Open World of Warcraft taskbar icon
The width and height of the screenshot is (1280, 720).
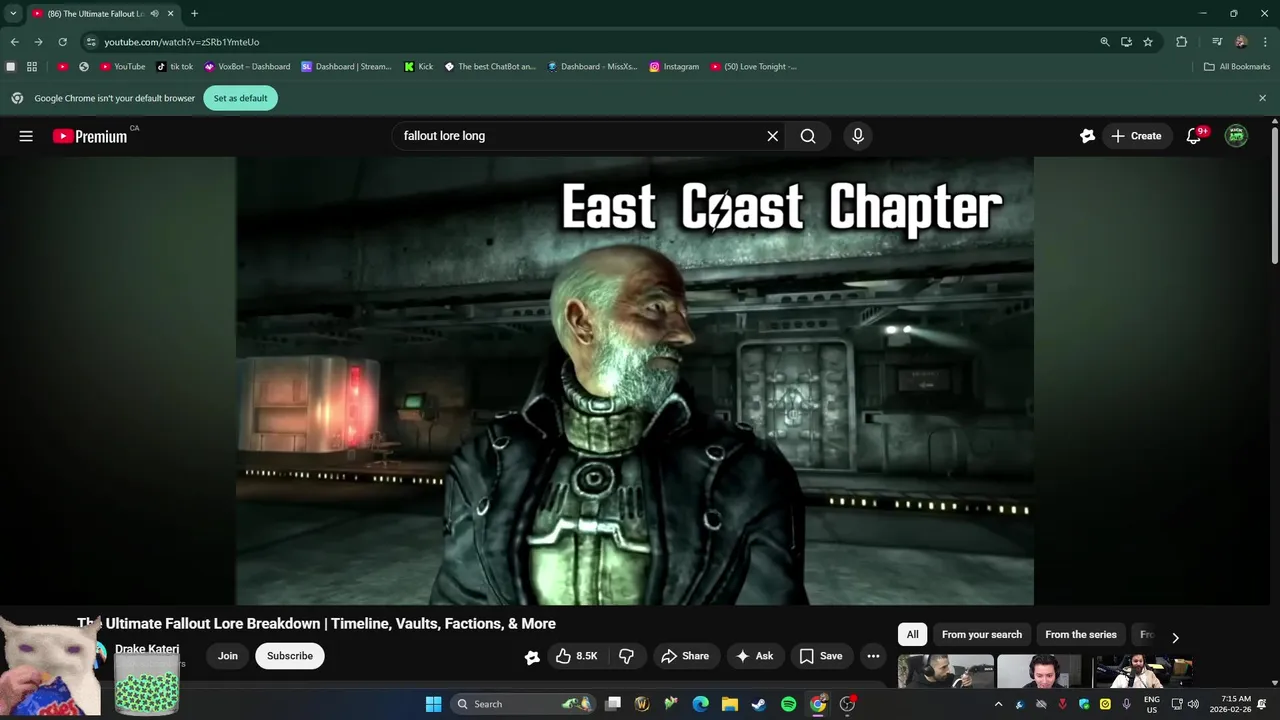[x=642, y=704]
